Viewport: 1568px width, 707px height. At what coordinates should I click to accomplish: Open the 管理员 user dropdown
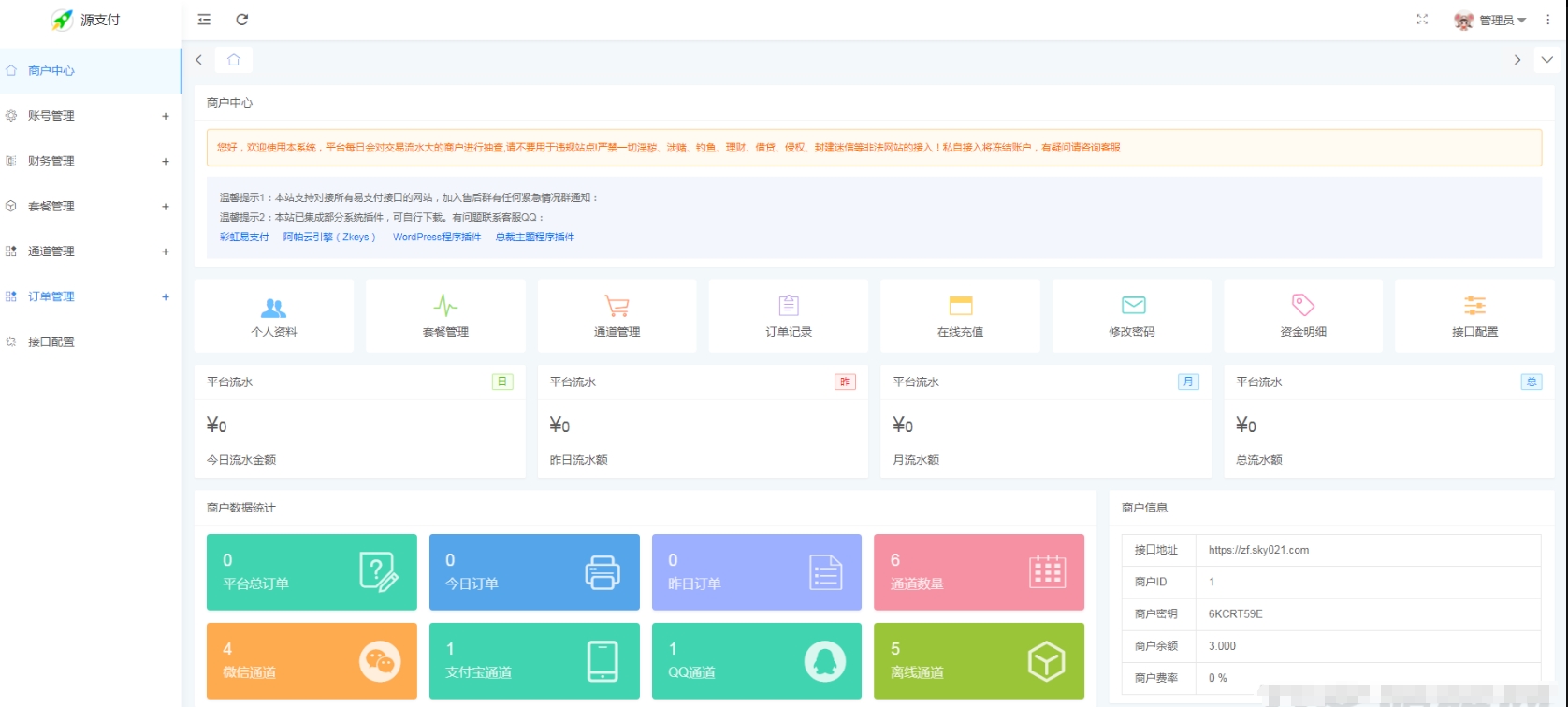(x=1490, y=20)
